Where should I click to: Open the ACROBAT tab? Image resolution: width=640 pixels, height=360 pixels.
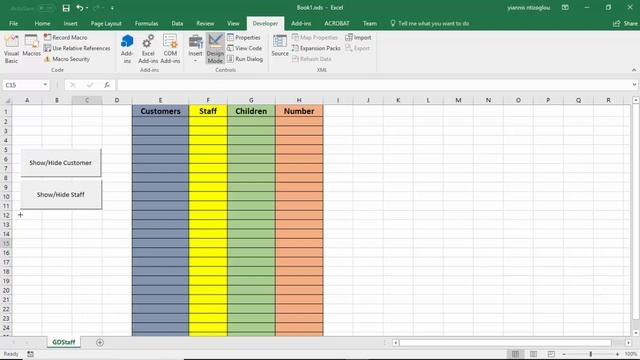pos(337,24)
